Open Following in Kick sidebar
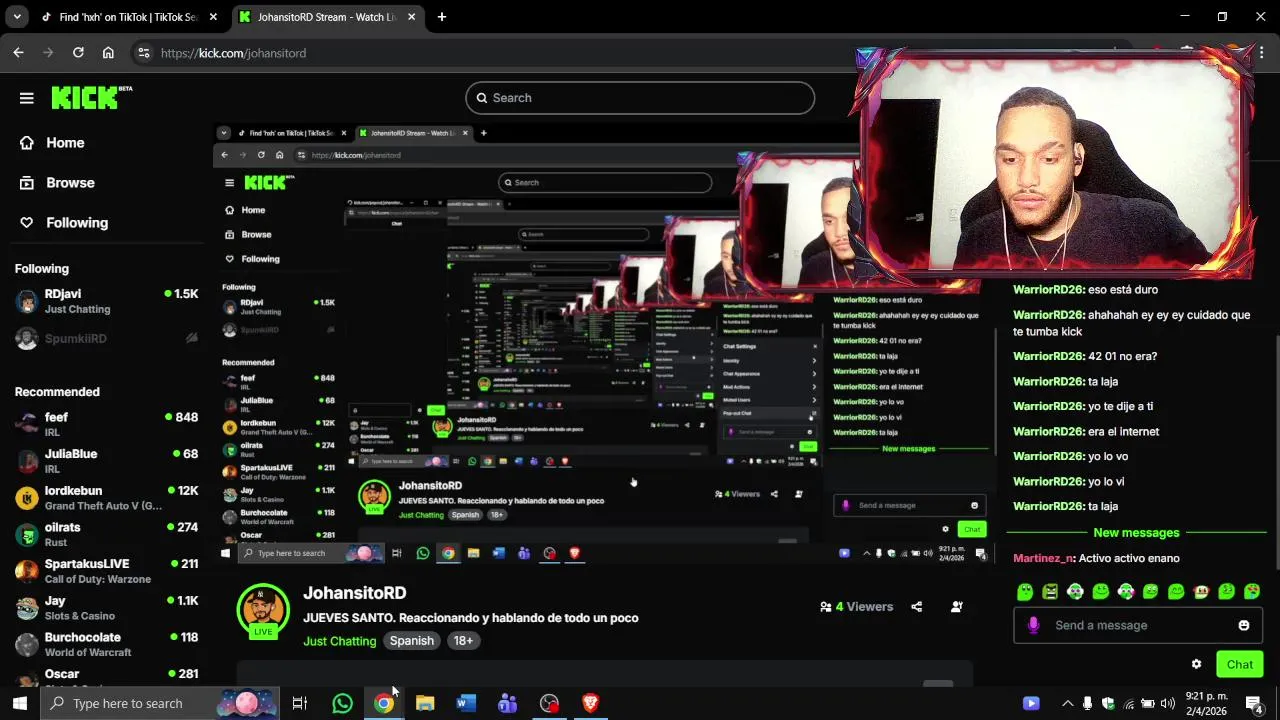The height and width of the screenshot is (720, 1280). pos(64,223)
